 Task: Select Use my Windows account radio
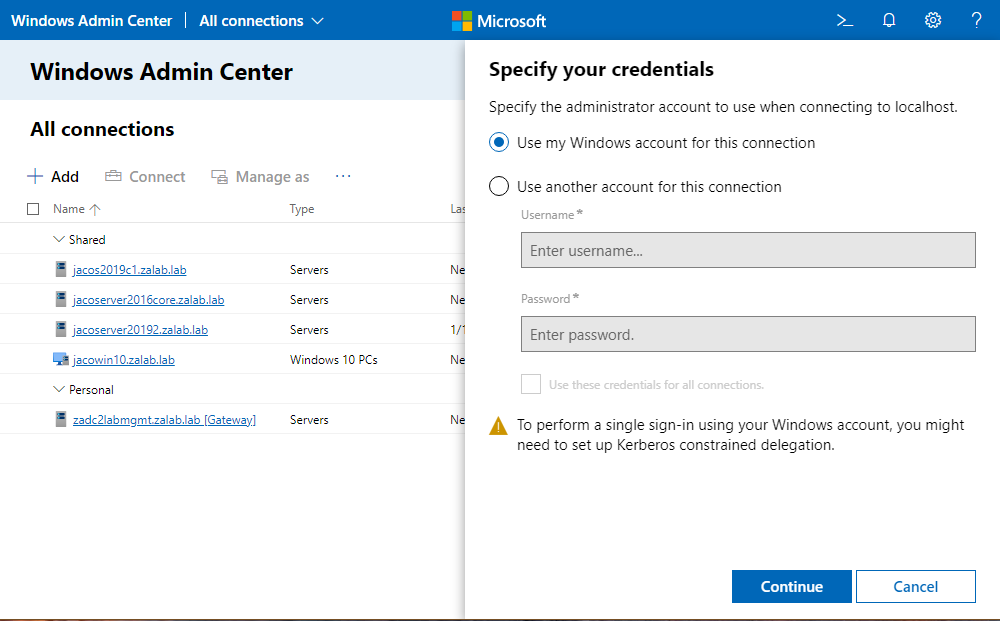pyautogui.click(x=499, y=143)
